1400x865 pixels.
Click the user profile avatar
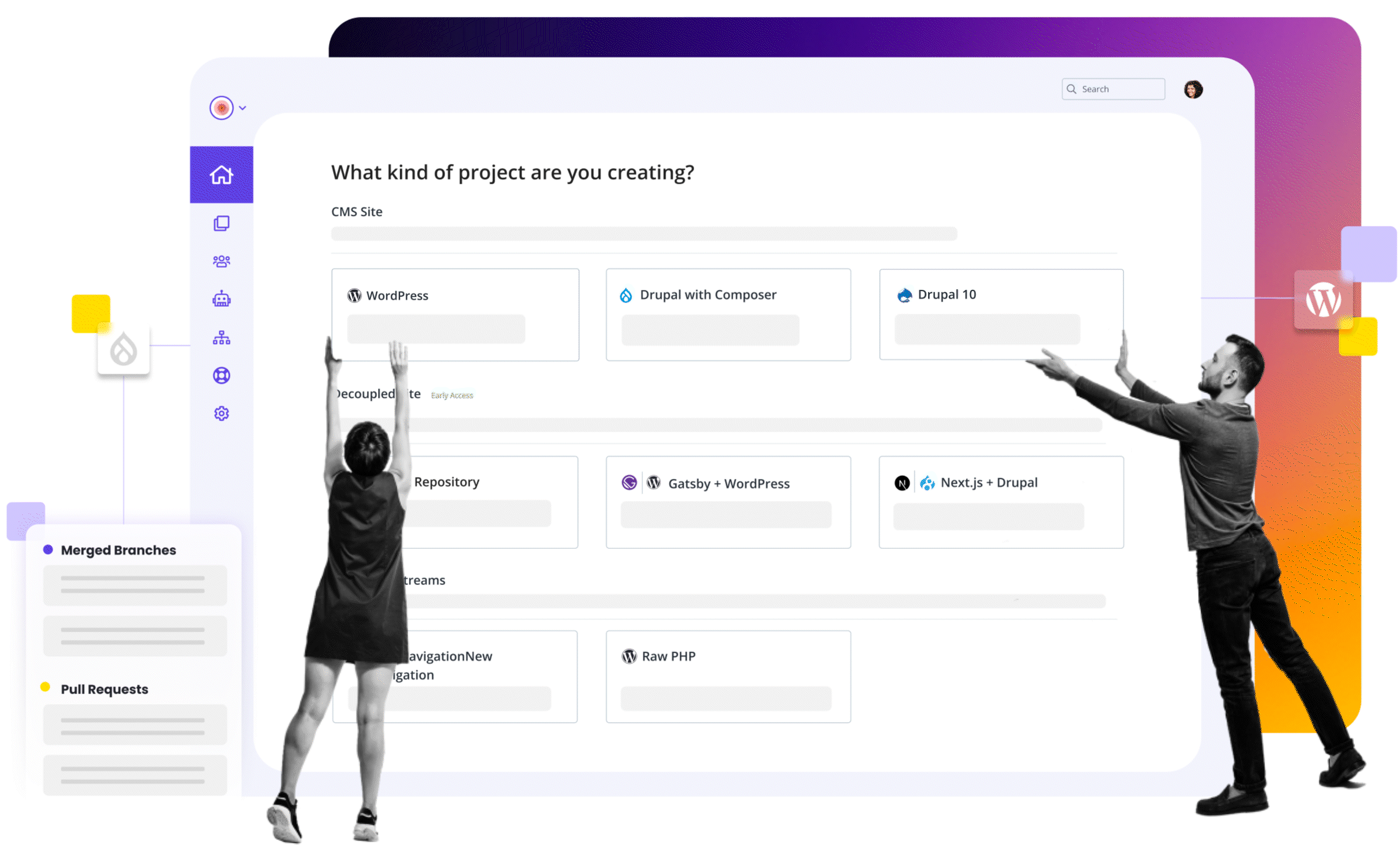coord(1193,89)
